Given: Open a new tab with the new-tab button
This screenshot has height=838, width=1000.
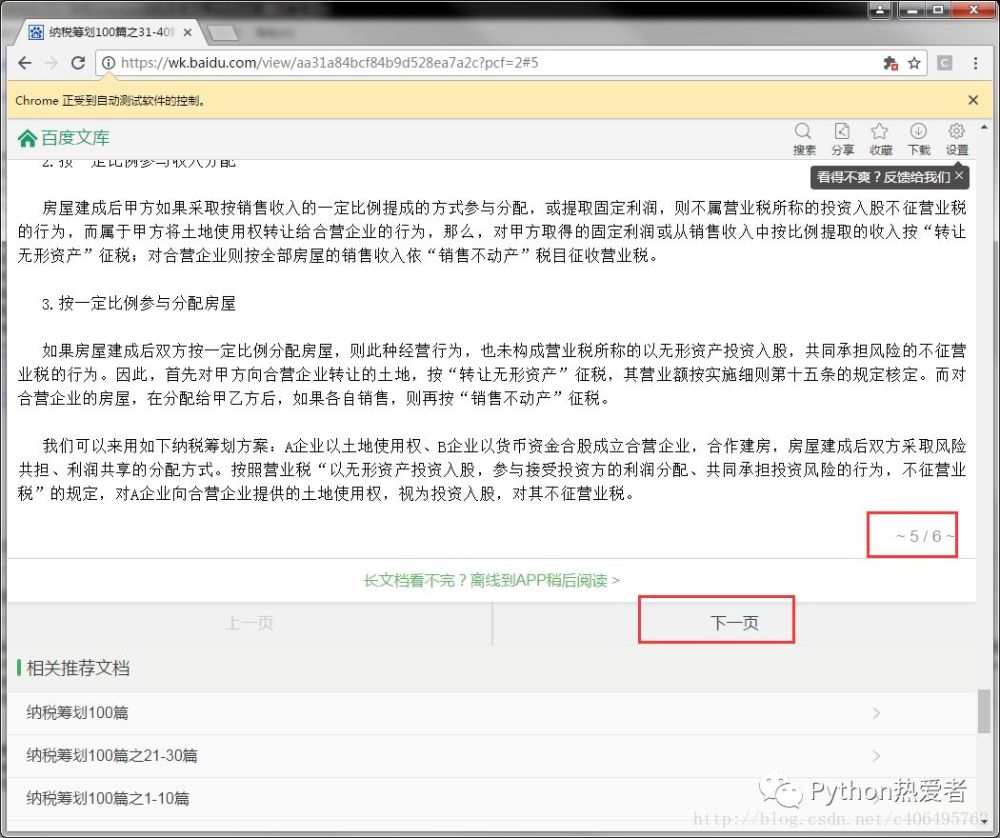Looking at the screenshot, I should tap(222, 32).
